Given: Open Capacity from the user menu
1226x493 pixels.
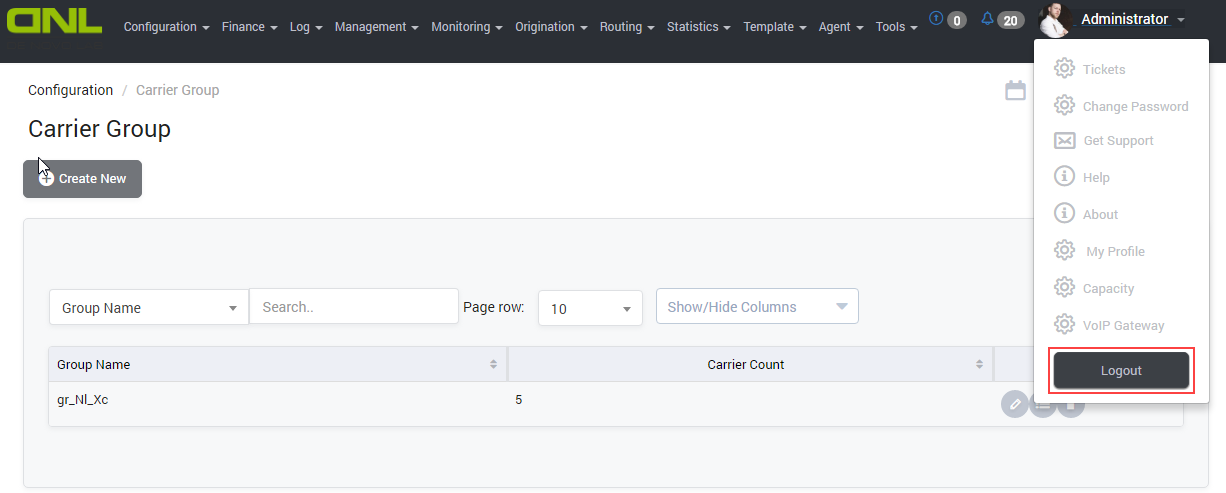Looking at the screenshot, I should point(1108,288).
